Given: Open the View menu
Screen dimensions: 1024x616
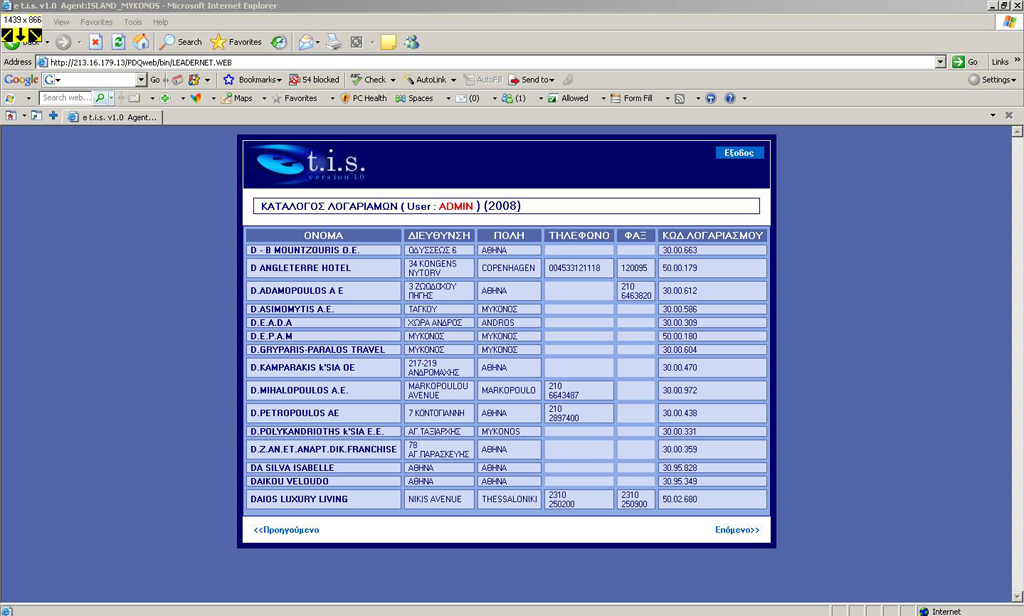Looking at the screenshot, I should click(x=61, y=22).
